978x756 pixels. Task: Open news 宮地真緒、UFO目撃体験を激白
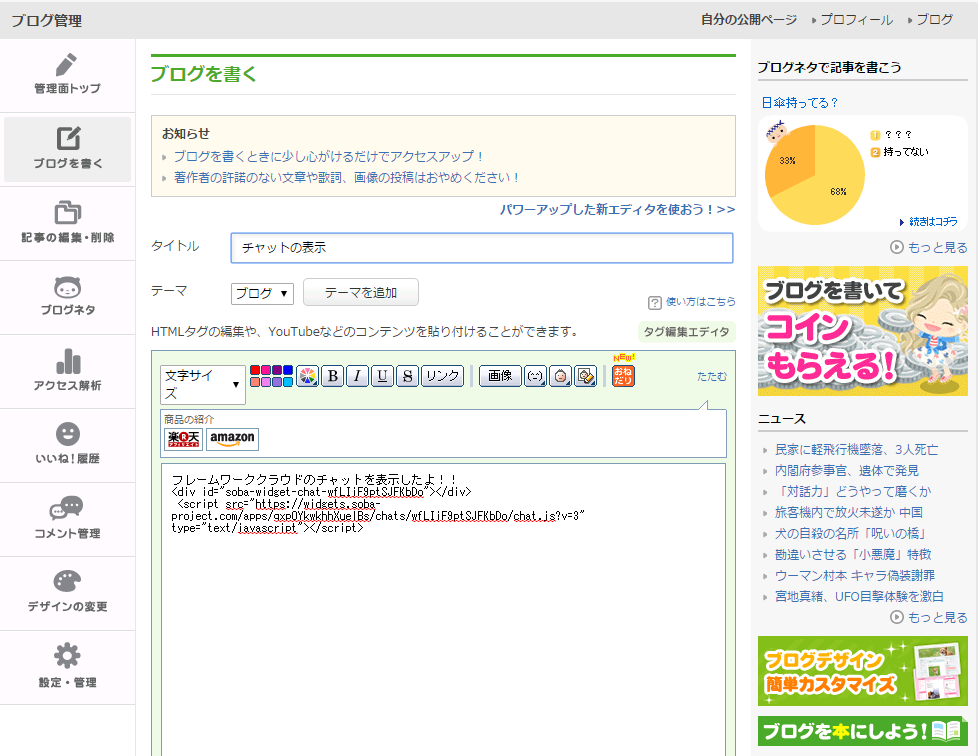(859, 596)
